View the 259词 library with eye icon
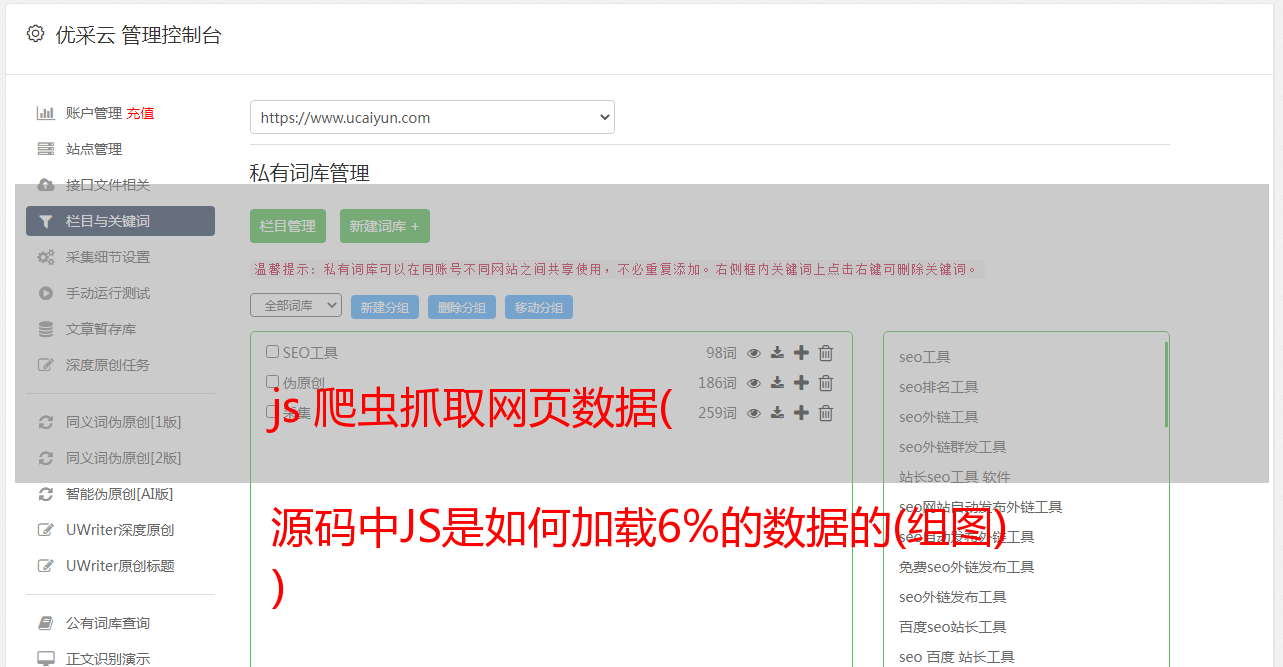 tap(754, 413)
